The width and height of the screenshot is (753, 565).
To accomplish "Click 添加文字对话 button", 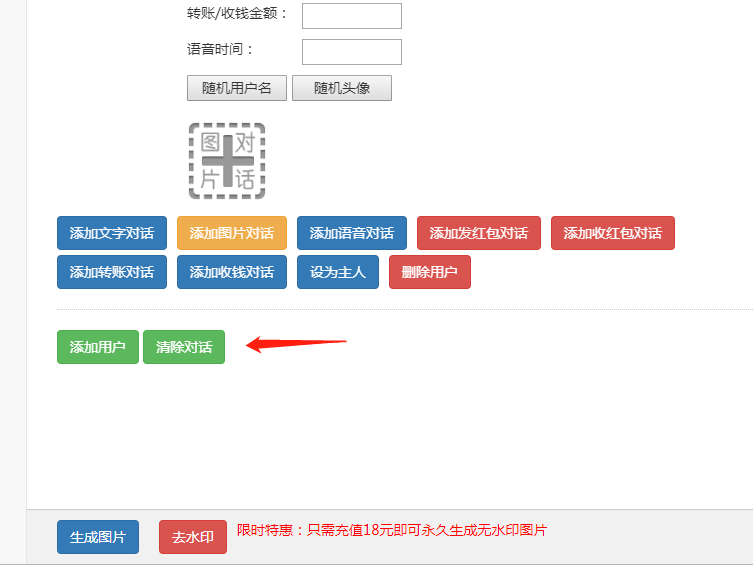I will pyautogui.click(x=112, y=233).
